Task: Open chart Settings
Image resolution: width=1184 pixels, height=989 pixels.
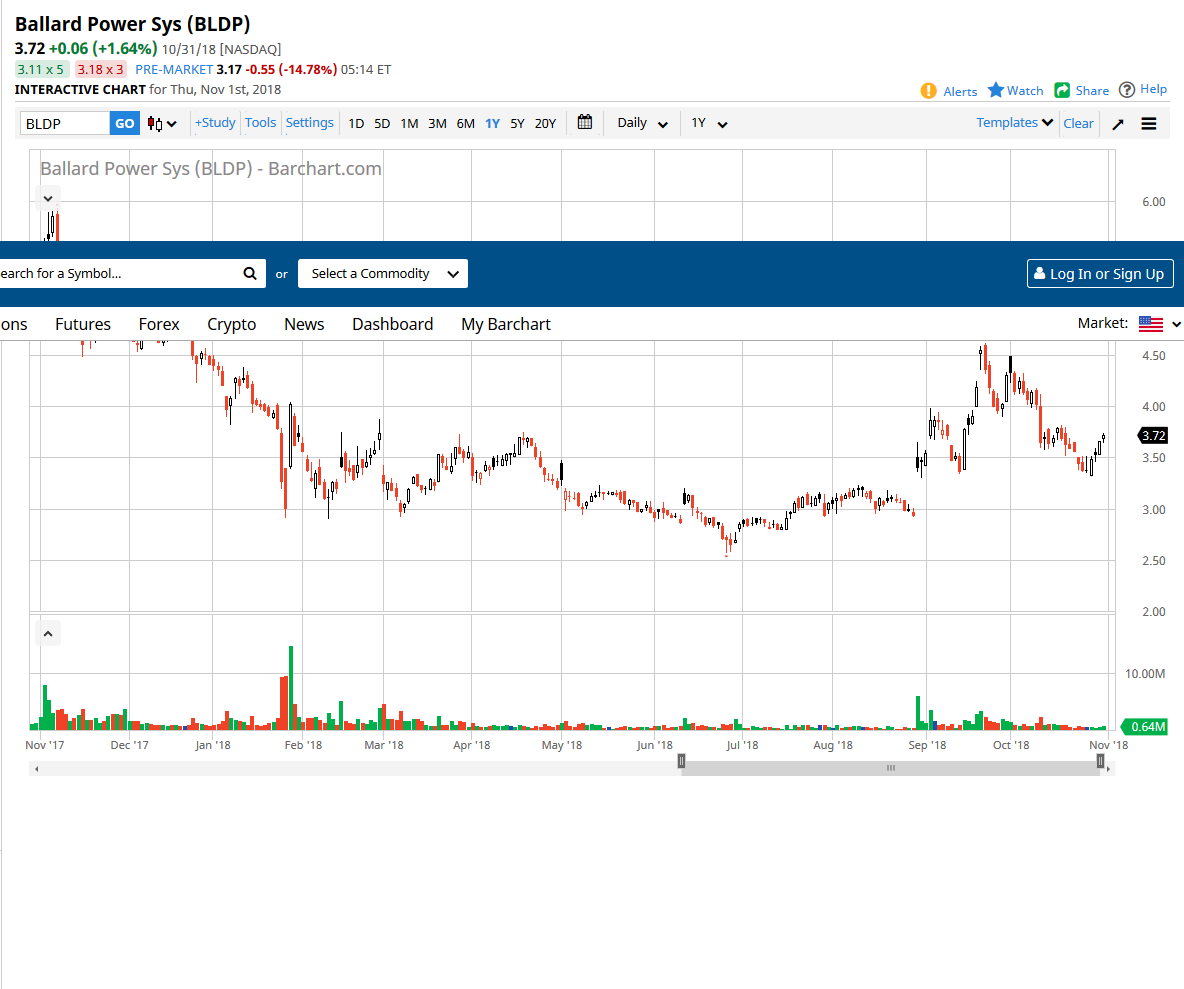Action: 310,122
